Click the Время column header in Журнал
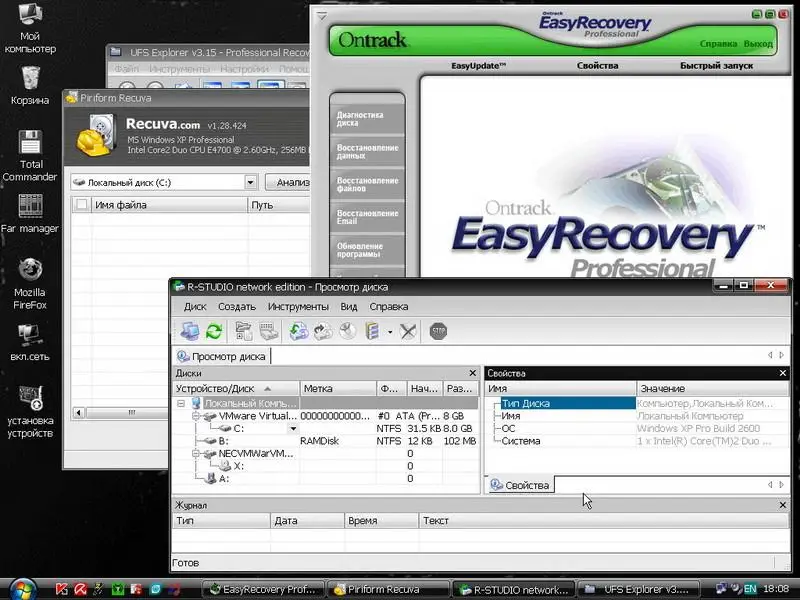 [381, 521]
